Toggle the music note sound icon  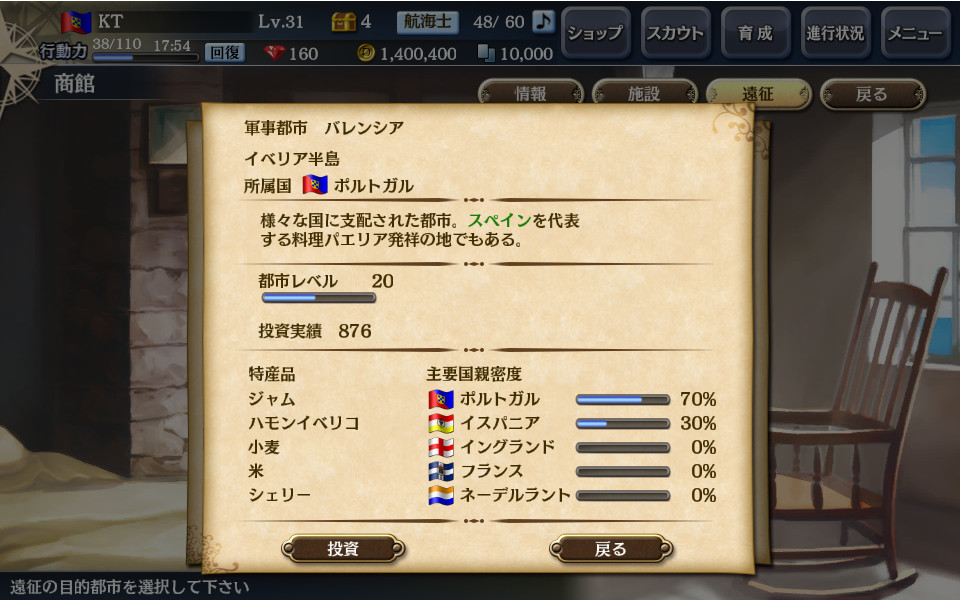pyautogui.click(x=542, y=21)
